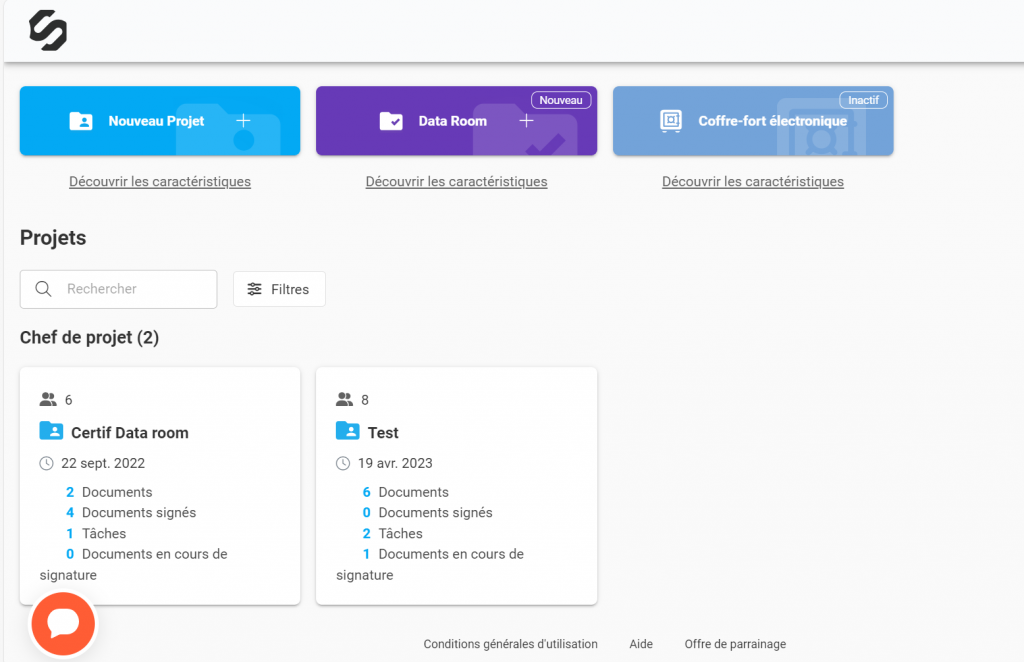
Task: Click the members icon on Certif Data room card
Action: [x=48, y=400]
